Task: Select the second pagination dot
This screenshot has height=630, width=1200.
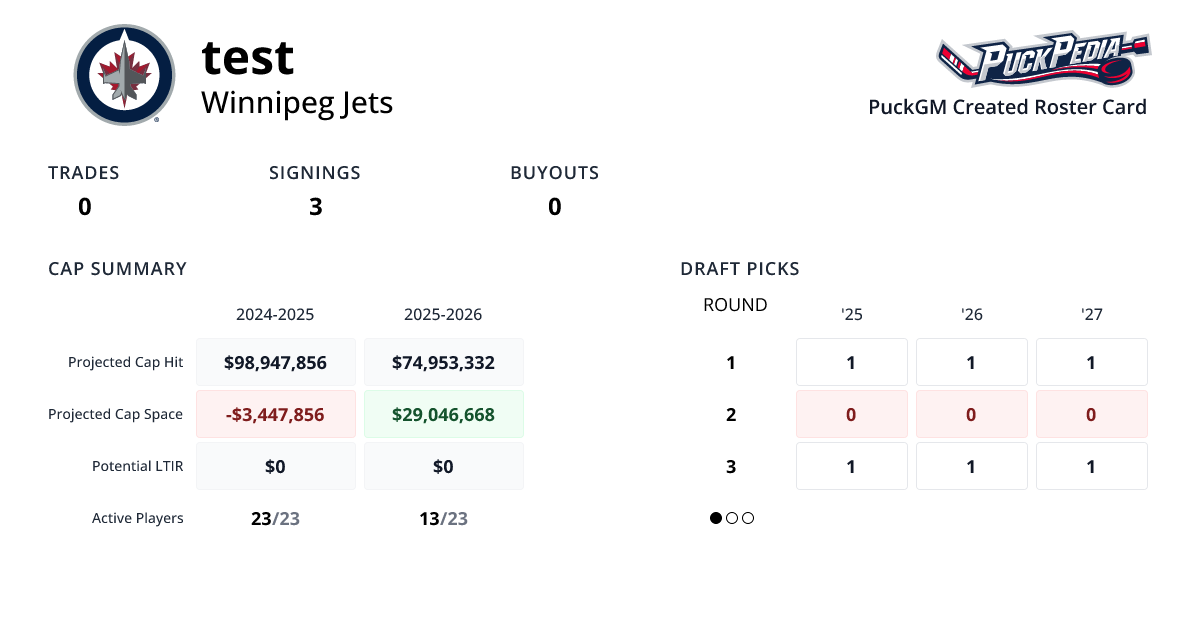Action: pyautogui.click(x=732, y=518)
